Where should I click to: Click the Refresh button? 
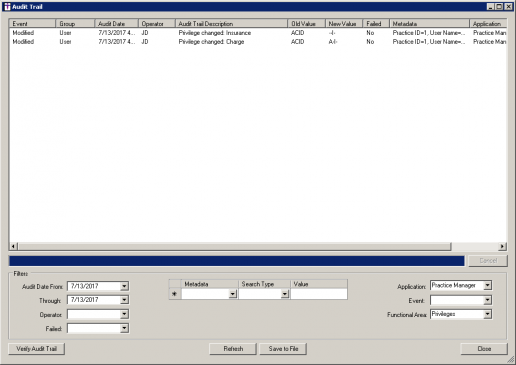pyautogui.click(x=233, y=349)
